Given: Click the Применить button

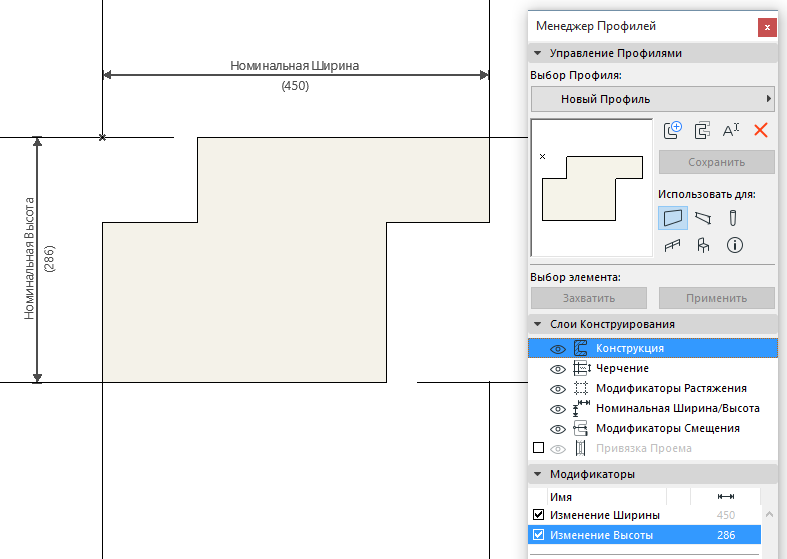Looking at the screenshot, I should click(x=717, y=298).
